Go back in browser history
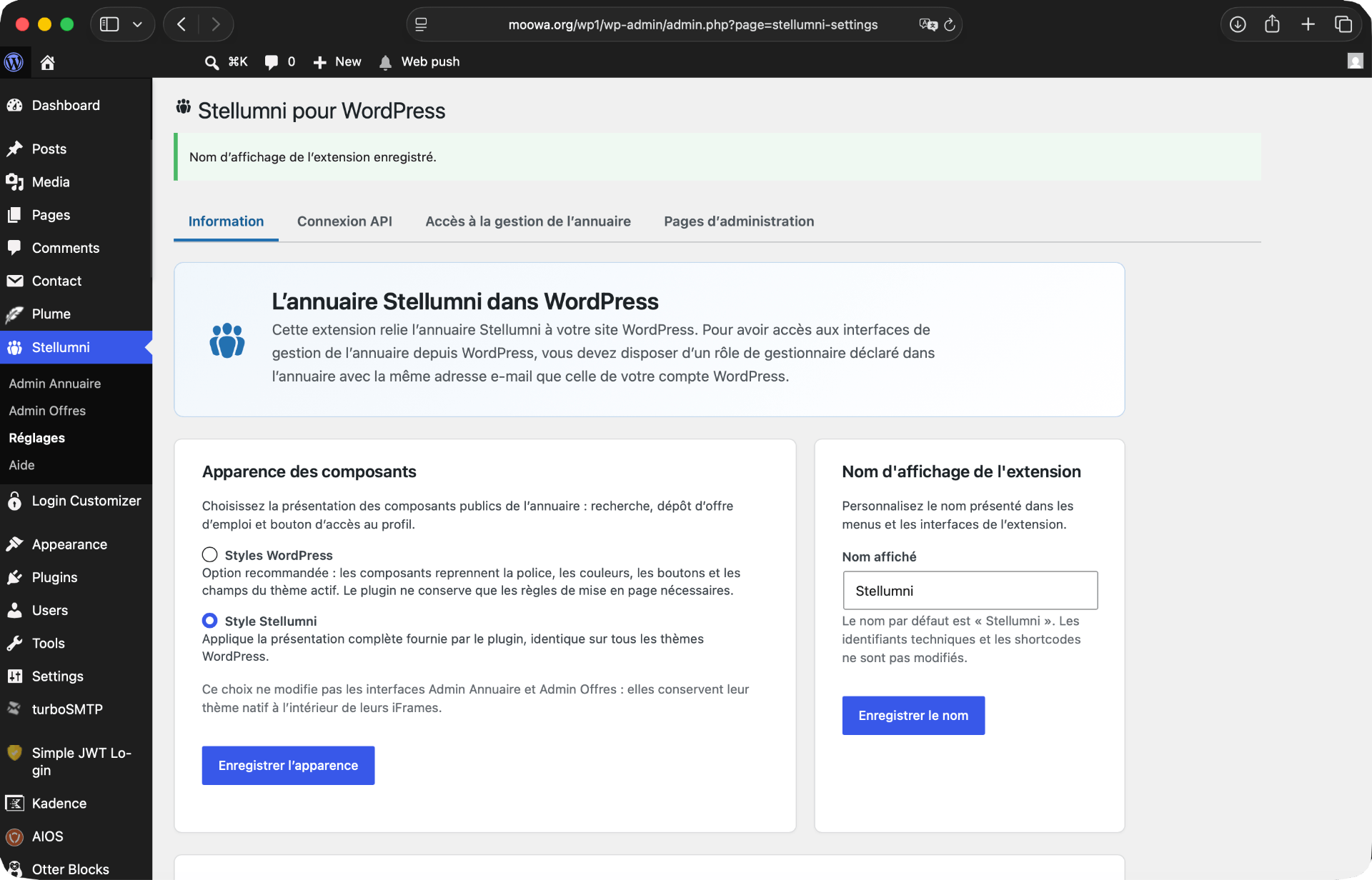 [x=182, y=24]
